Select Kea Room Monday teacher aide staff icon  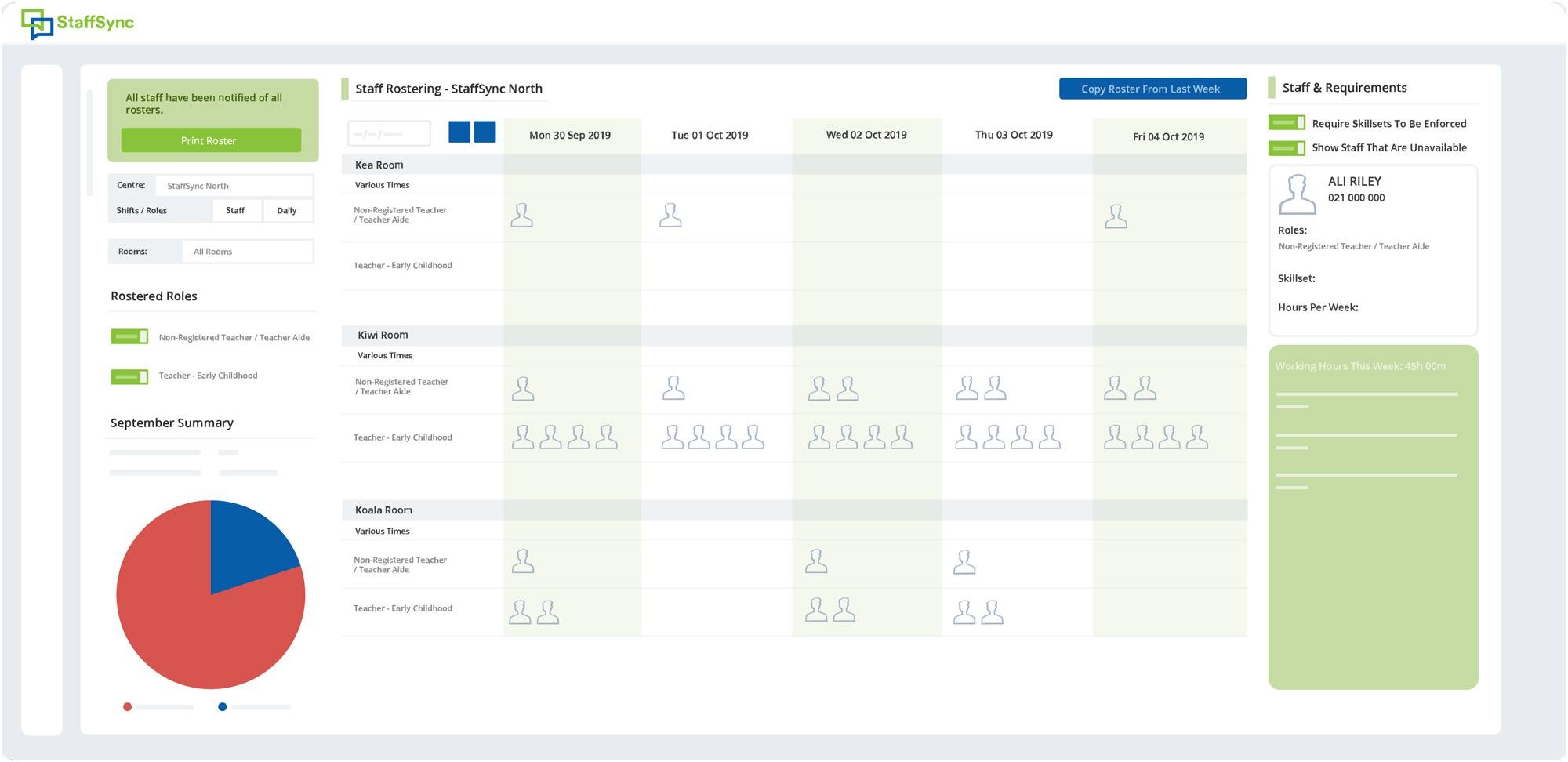[521, 216]
